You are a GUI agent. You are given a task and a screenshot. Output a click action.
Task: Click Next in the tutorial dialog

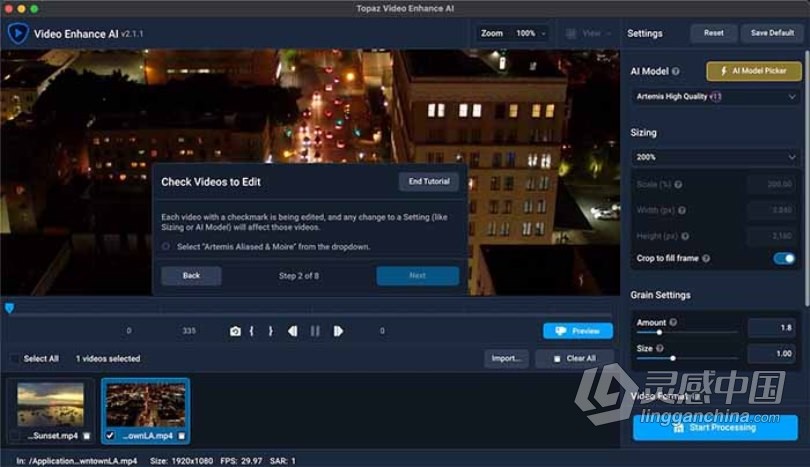click(x=417, y=275)
